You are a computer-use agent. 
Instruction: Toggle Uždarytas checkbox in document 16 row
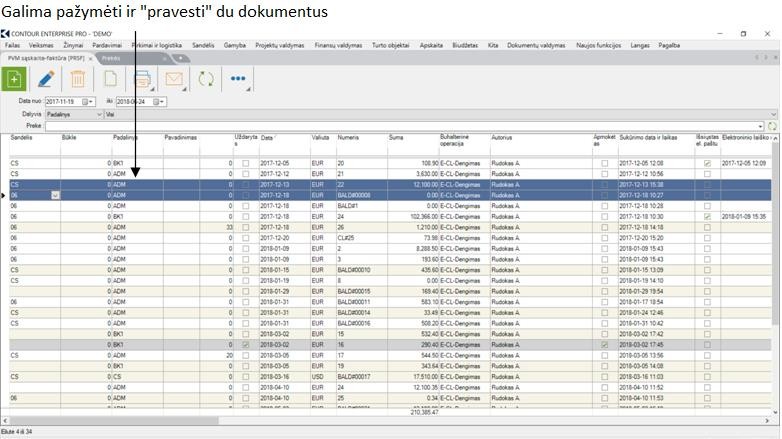245,345
